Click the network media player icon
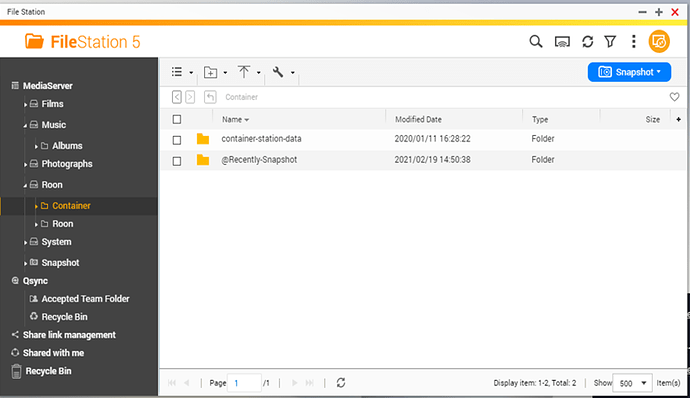The height and width of the screenshot is (398, 690). coord(562,42)
